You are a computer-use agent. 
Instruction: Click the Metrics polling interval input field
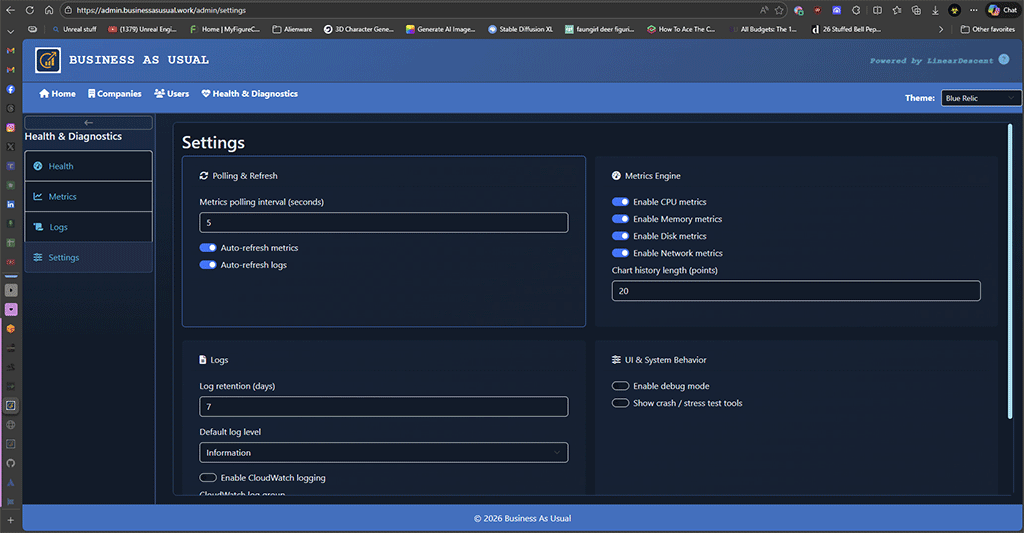click(x=384, y=223)
